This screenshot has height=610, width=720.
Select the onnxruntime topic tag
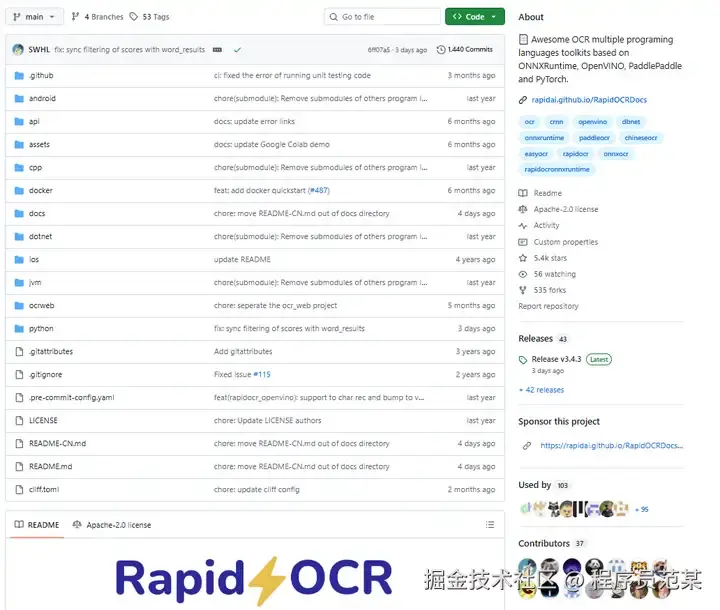(x=544, y=138)
